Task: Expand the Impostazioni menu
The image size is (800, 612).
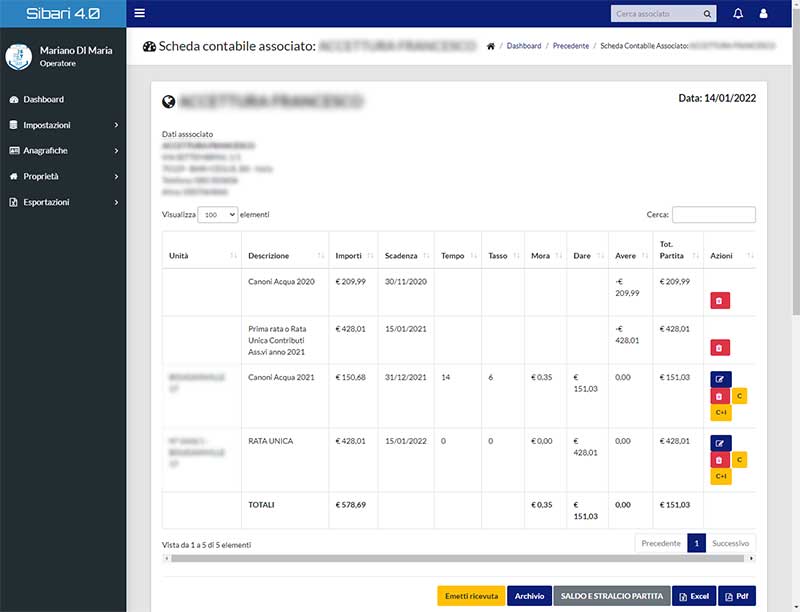Action: pos(63,125)
